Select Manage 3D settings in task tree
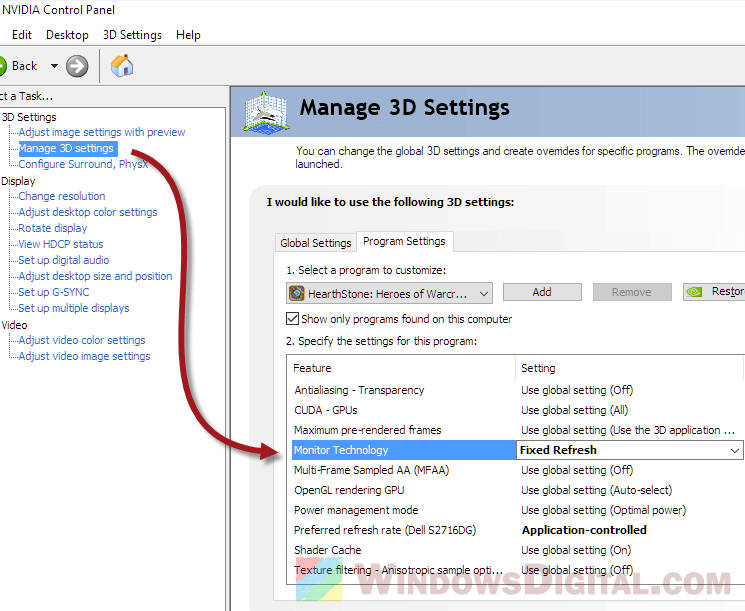 (x=67, y=148)
